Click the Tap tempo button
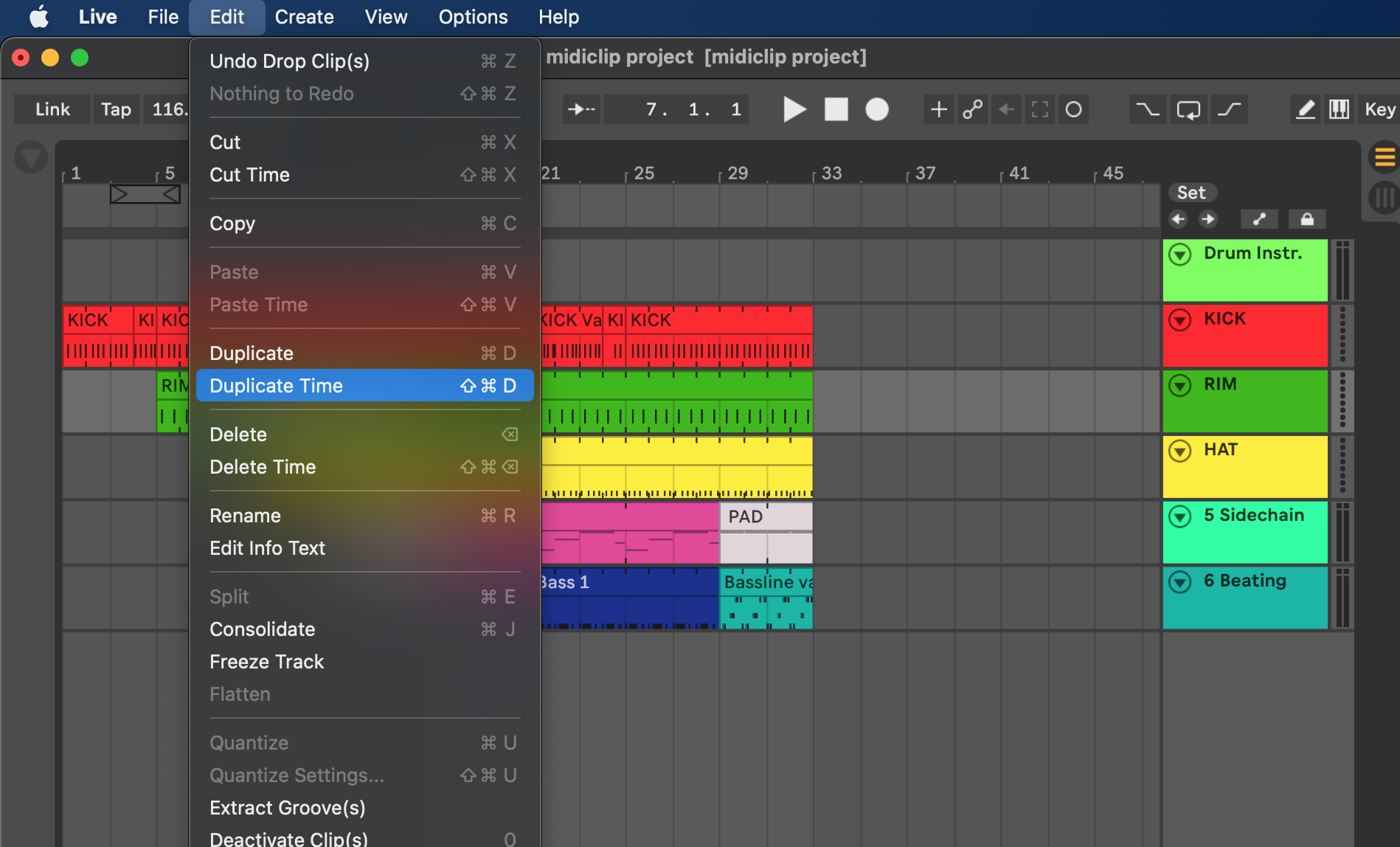The height and width of the screenshot is (847, 1400). point(116,110)
